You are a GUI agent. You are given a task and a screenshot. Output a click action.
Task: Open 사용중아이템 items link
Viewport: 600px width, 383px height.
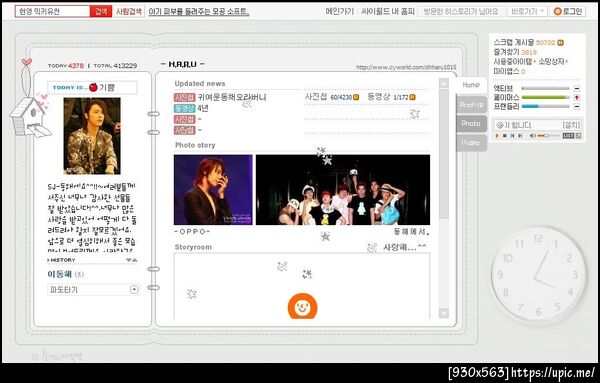(x=513, y=62)
